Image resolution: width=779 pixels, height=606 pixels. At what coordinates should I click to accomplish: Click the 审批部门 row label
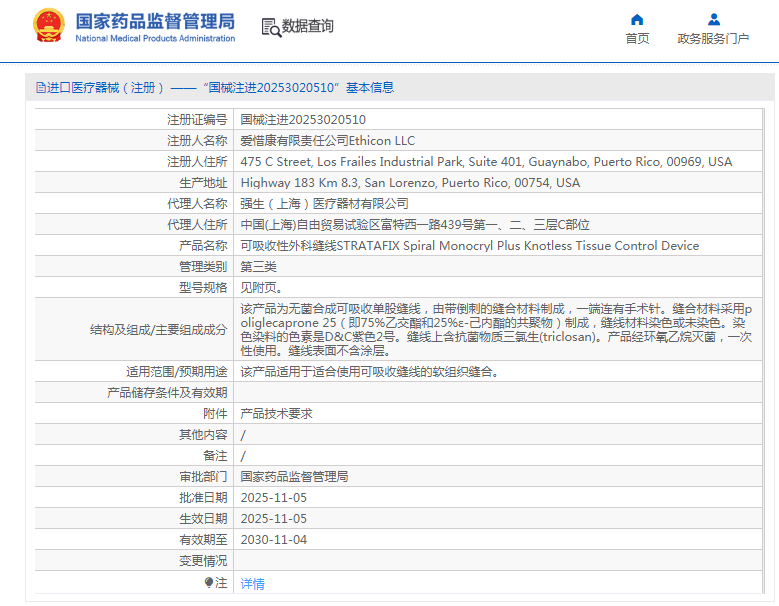[203, 476]
